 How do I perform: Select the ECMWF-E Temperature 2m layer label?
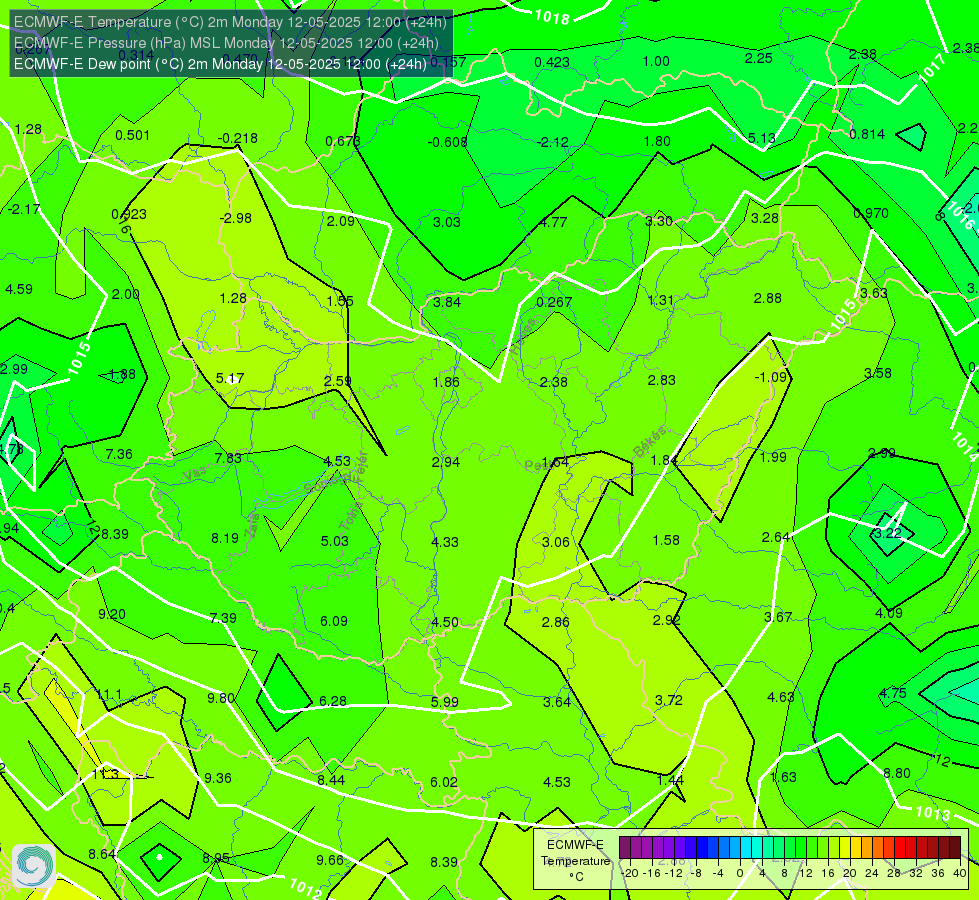coord(230,22)
